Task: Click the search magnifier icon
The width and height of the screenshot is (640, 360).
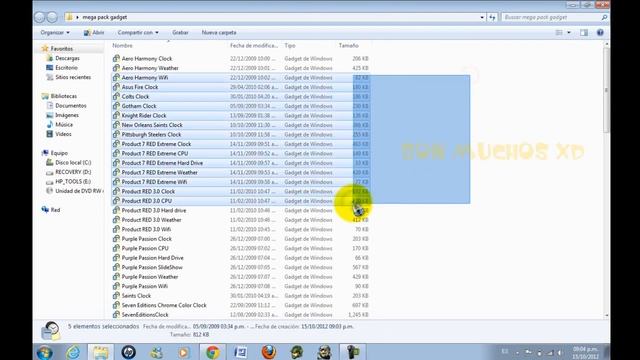Action: (x=604, y=17)
